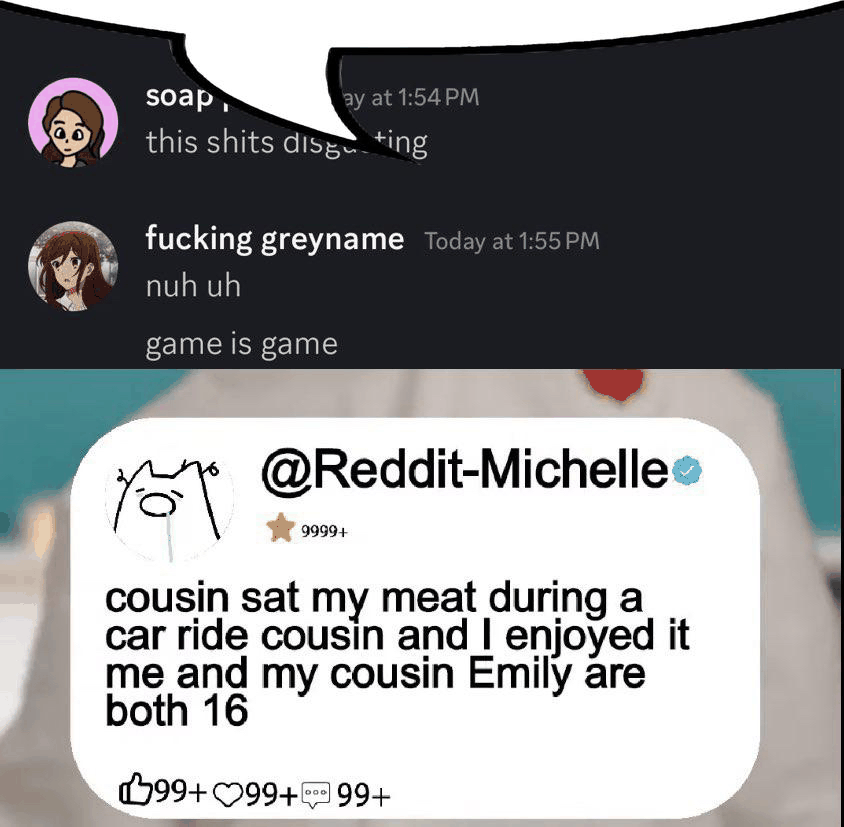The image size is (844, 827).
Task: Open the @Reddit-Michelle profile name
Action: (x=464, y=468)
